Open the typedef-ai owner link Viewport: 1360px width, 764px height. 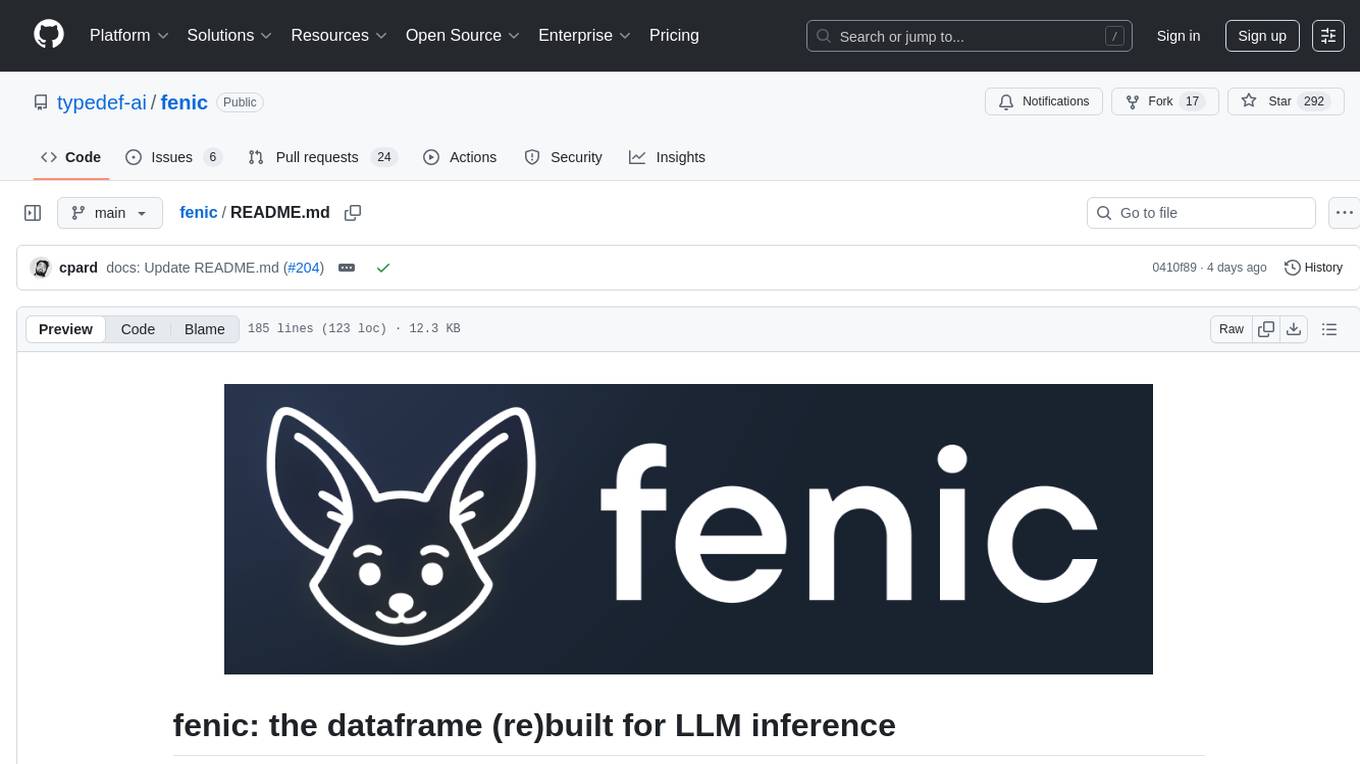pos(102,102)
